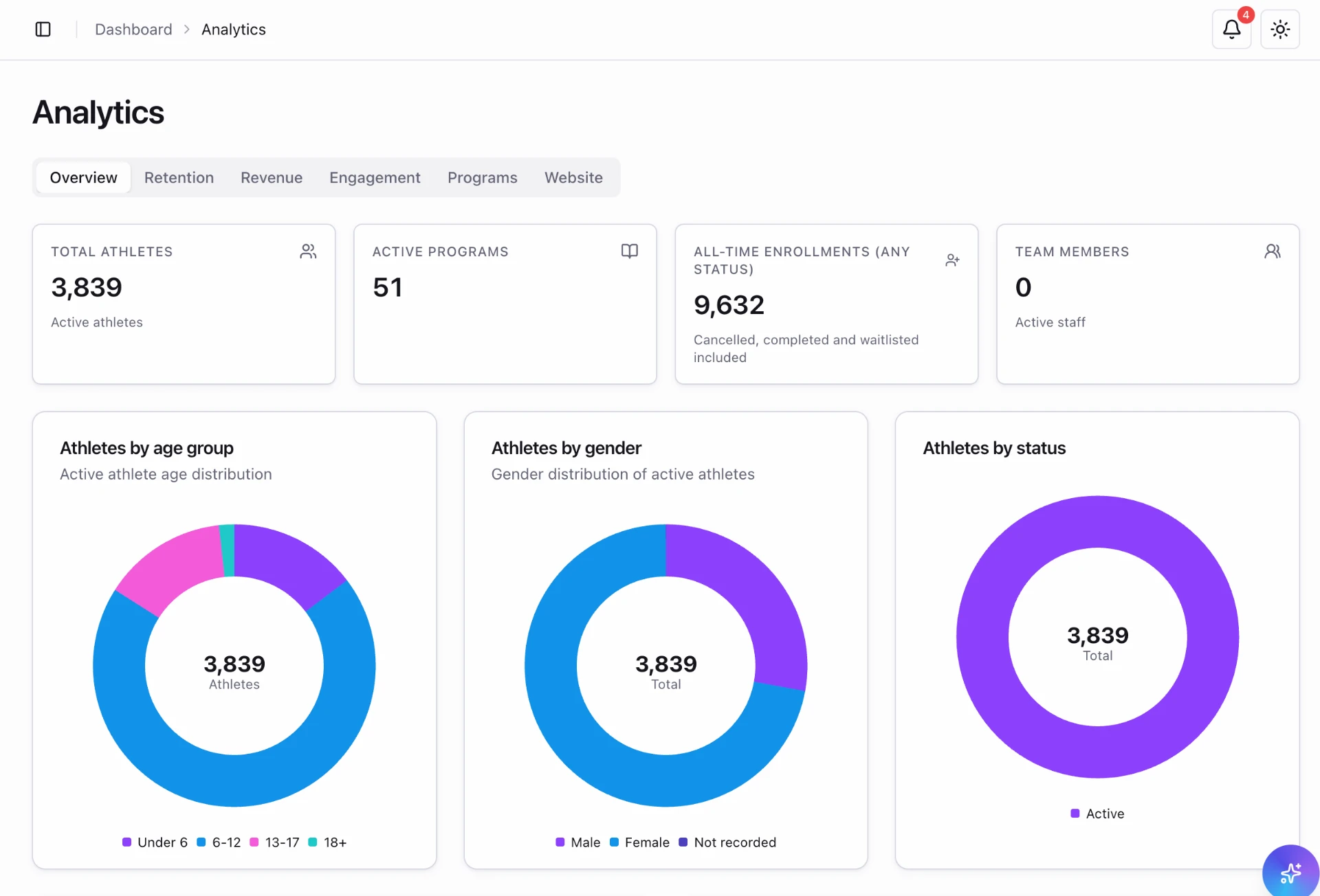The height and width of the screenshot is (896, 1320).
Task: Click the Analytics page title
Action: (98, 112)
